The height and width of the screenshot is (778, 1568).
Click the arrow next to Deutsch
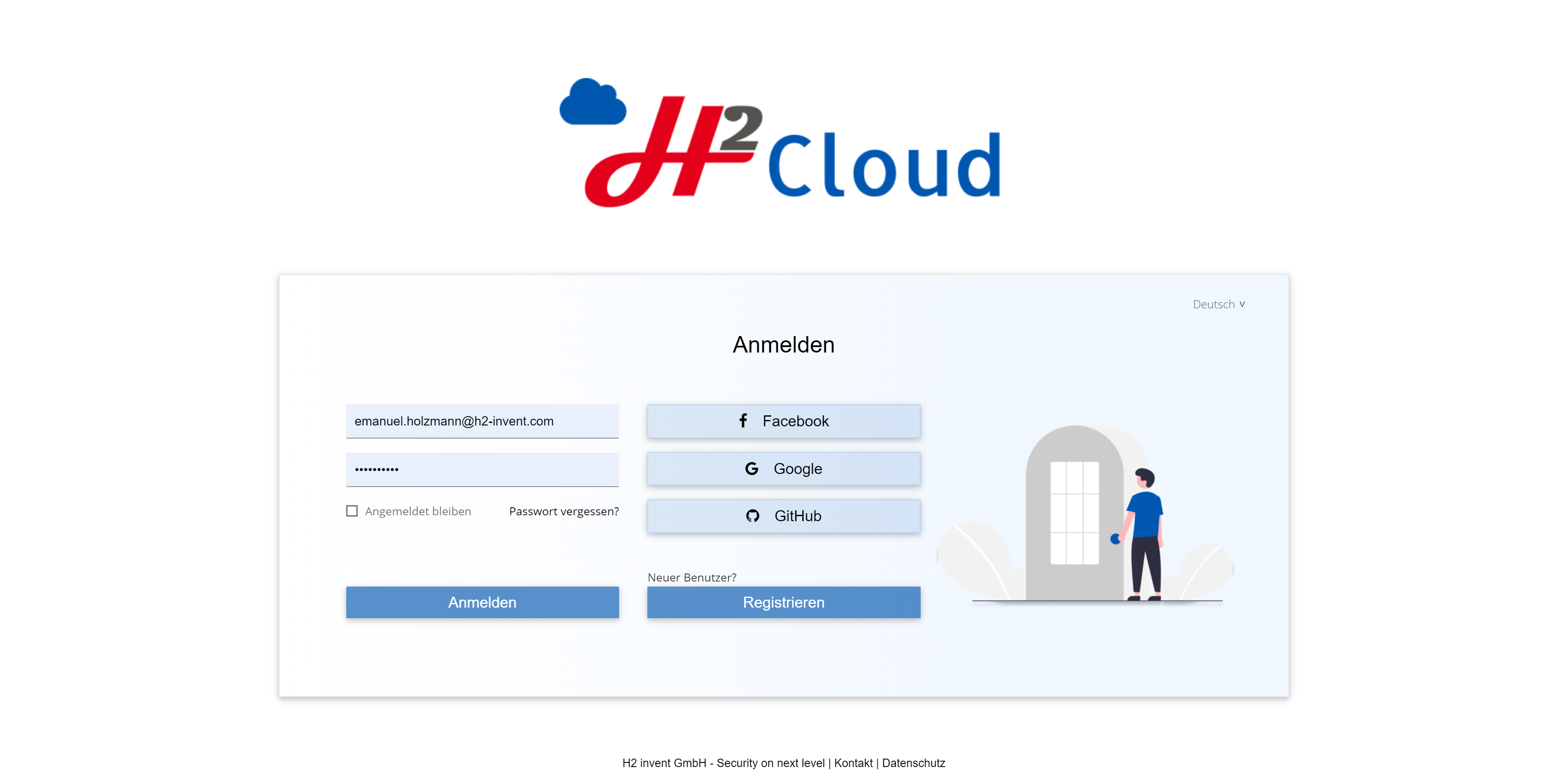1242,304
